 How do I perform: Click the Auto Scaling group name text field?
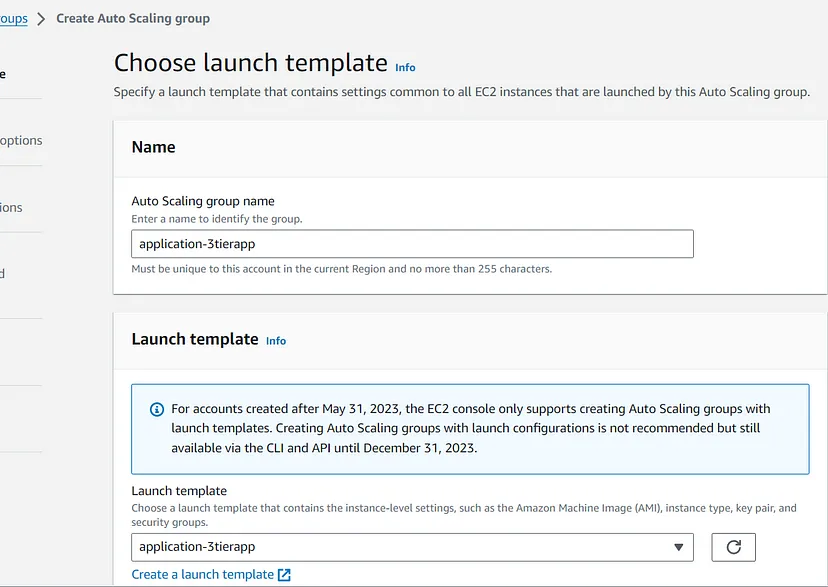click(411, 244)
